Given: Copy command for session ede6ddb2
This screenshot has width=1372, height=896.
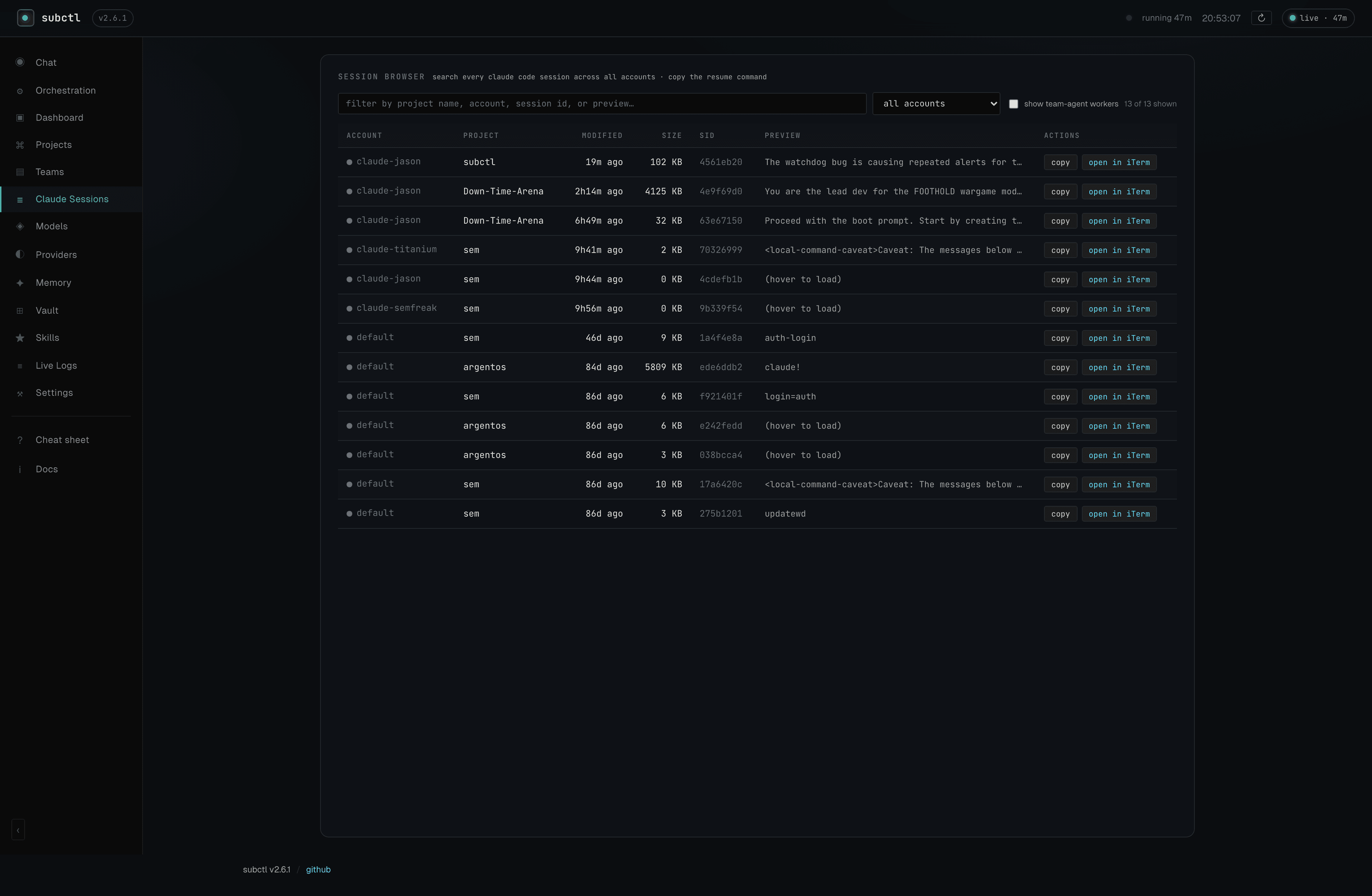Looking at the screenshot, I should pos(1060,367).
